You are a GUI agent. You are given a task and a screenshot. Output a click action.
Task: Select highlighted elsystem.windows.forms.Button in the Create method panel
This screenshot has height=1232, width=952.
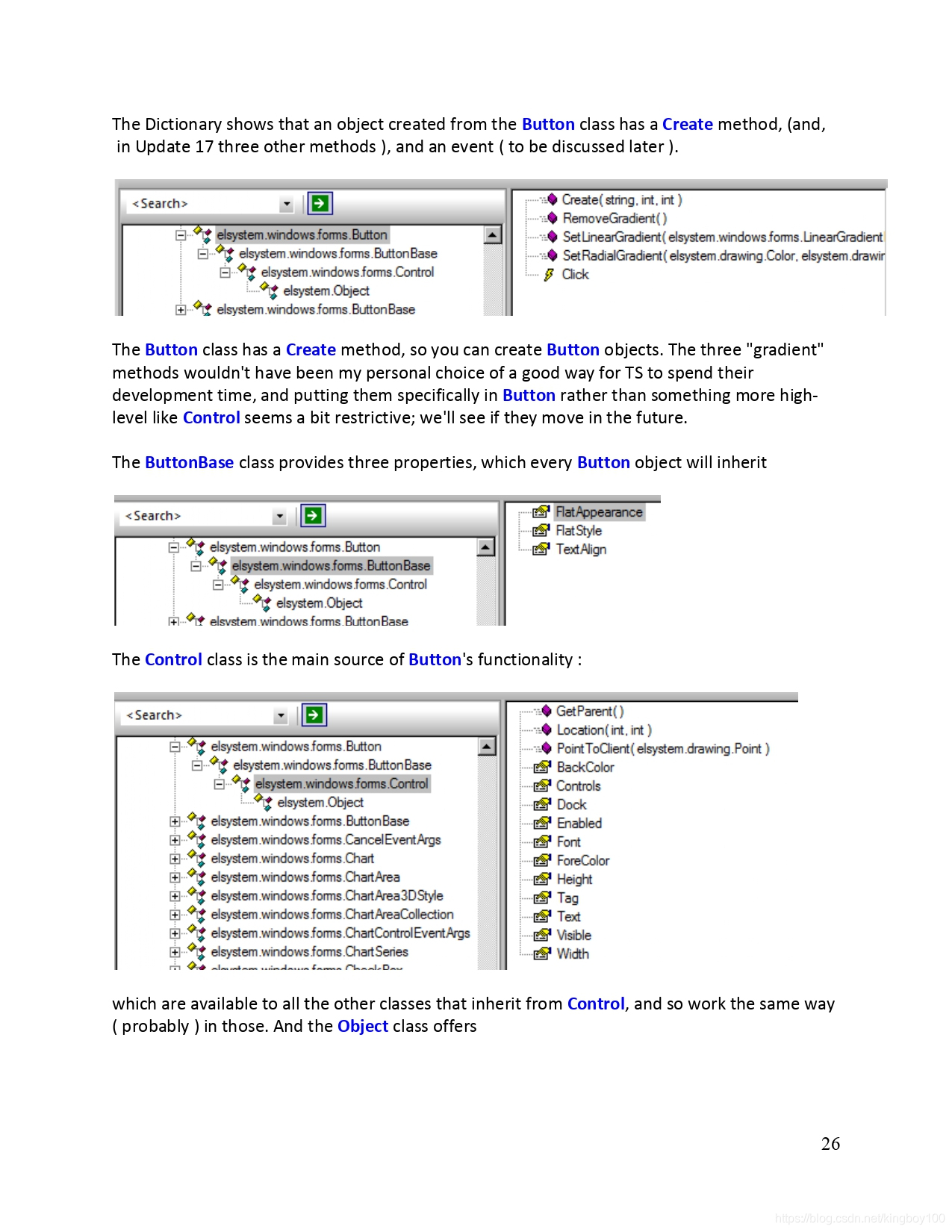pos(302,234)
